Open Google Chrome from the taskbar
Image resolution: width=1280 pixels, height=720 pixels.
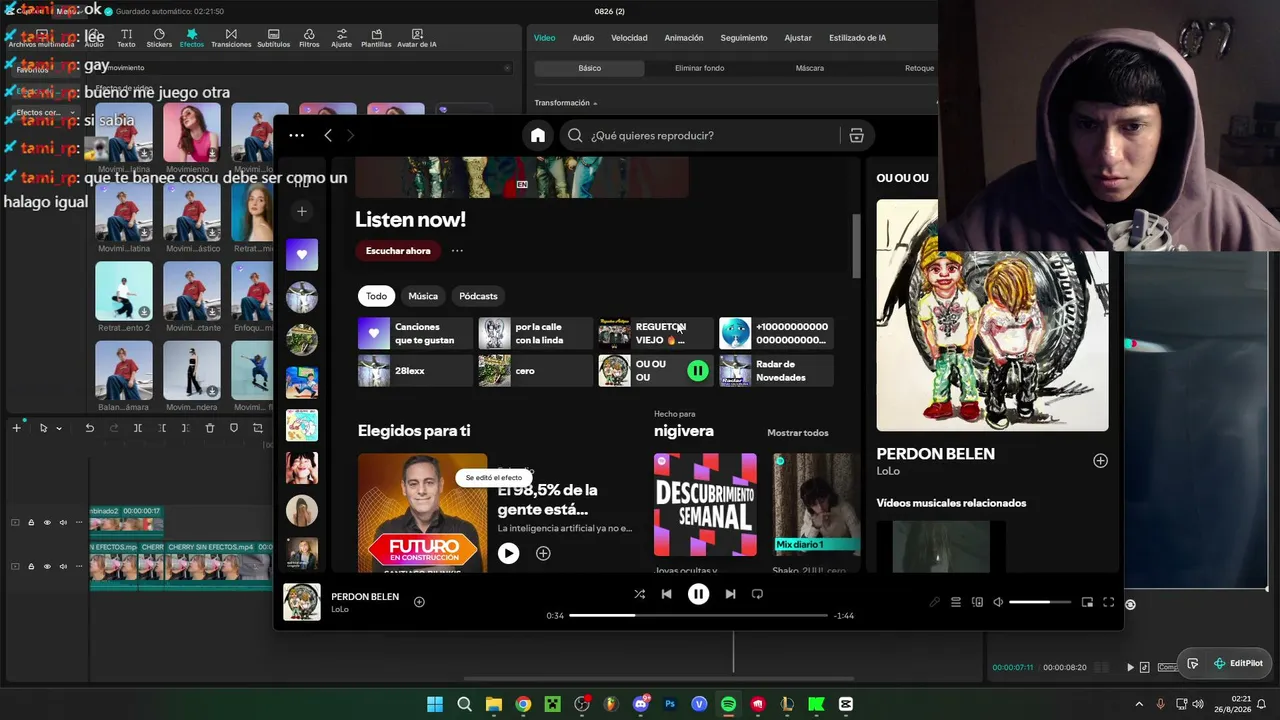click(523, 704)
